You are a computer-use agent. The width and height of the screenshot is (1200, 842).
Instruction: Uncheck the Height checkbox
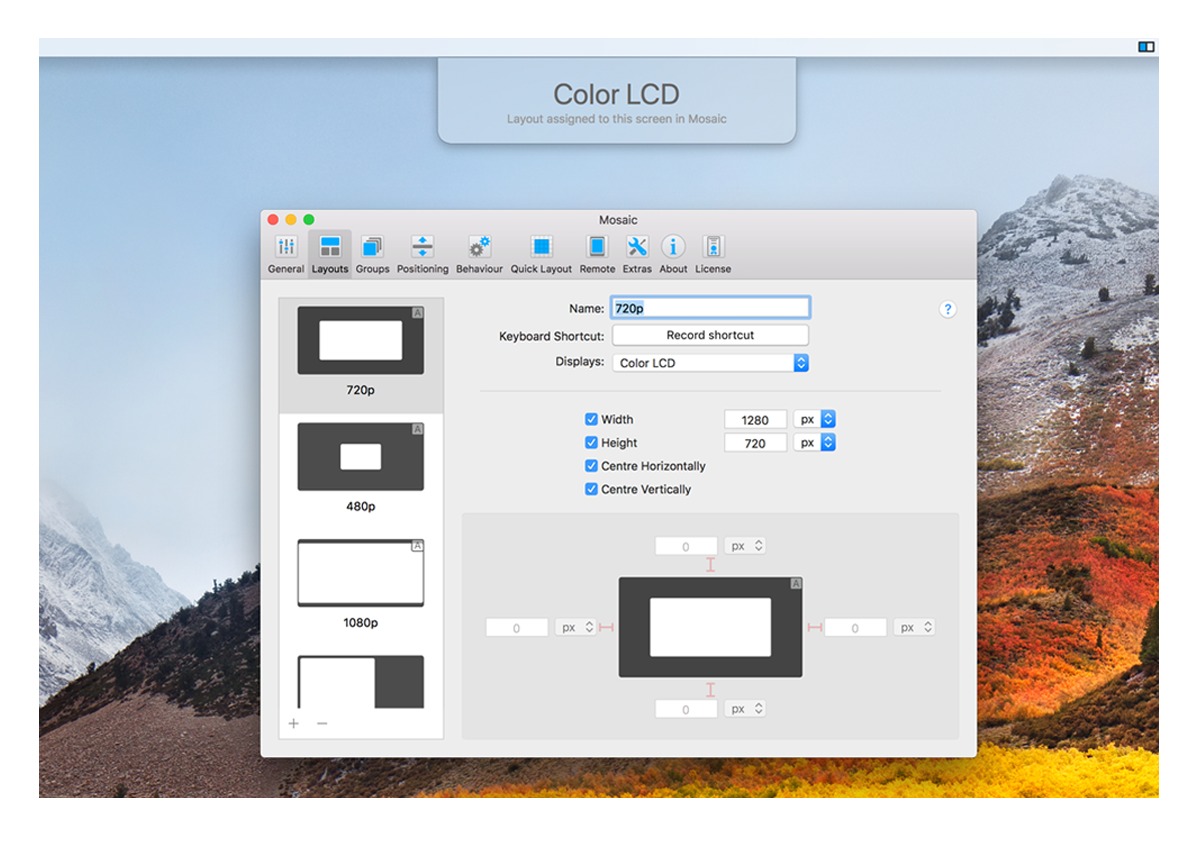coord(591,442)
